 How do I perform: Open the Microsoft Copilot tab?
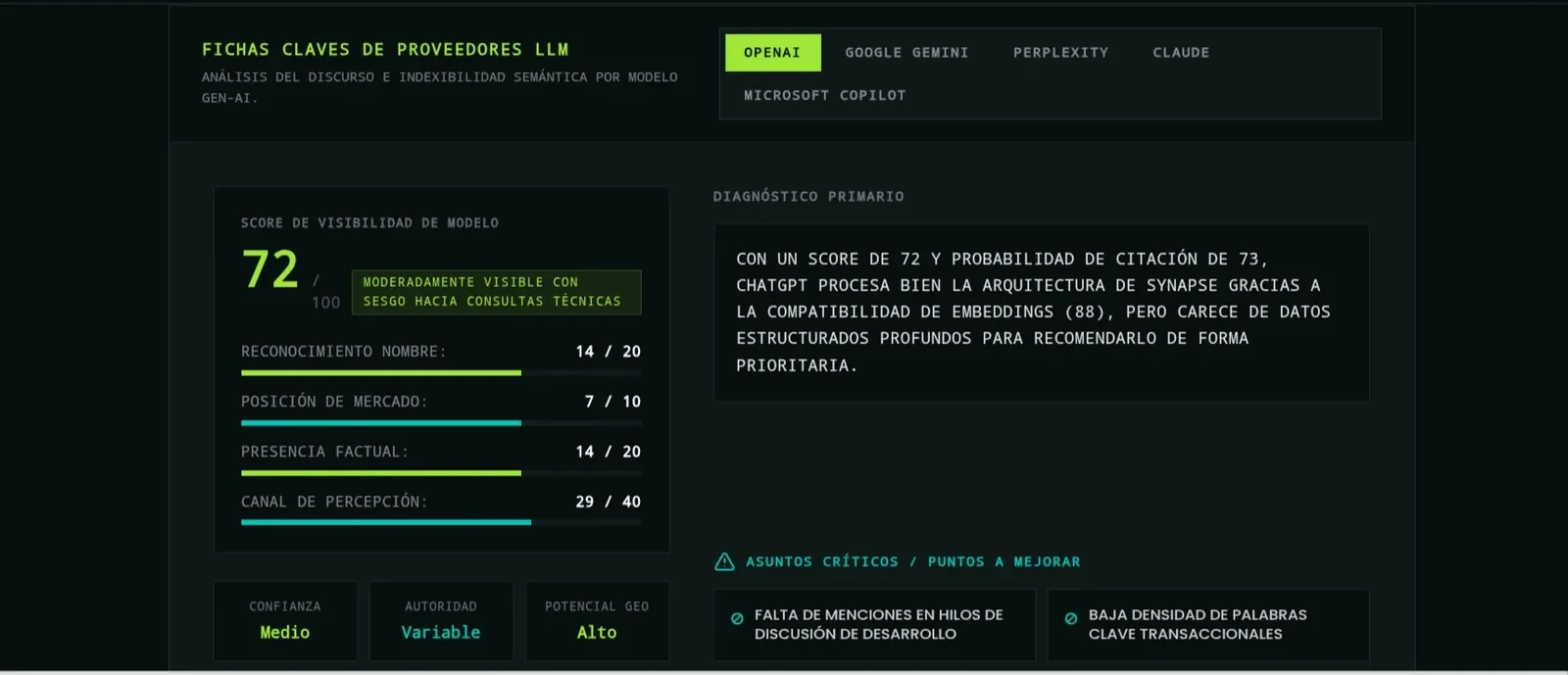824,95
